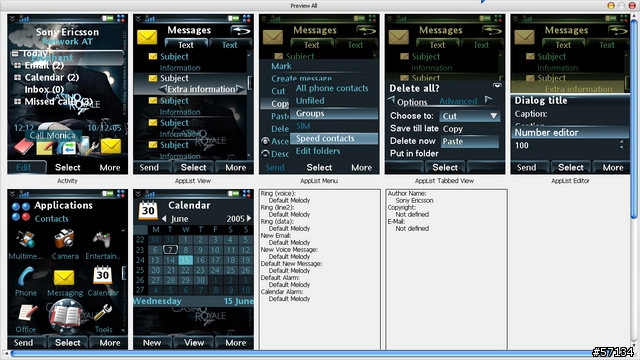Open Calendar icon in Applications grid
This screenshot has width=640, height=360.
coord(102,275)
